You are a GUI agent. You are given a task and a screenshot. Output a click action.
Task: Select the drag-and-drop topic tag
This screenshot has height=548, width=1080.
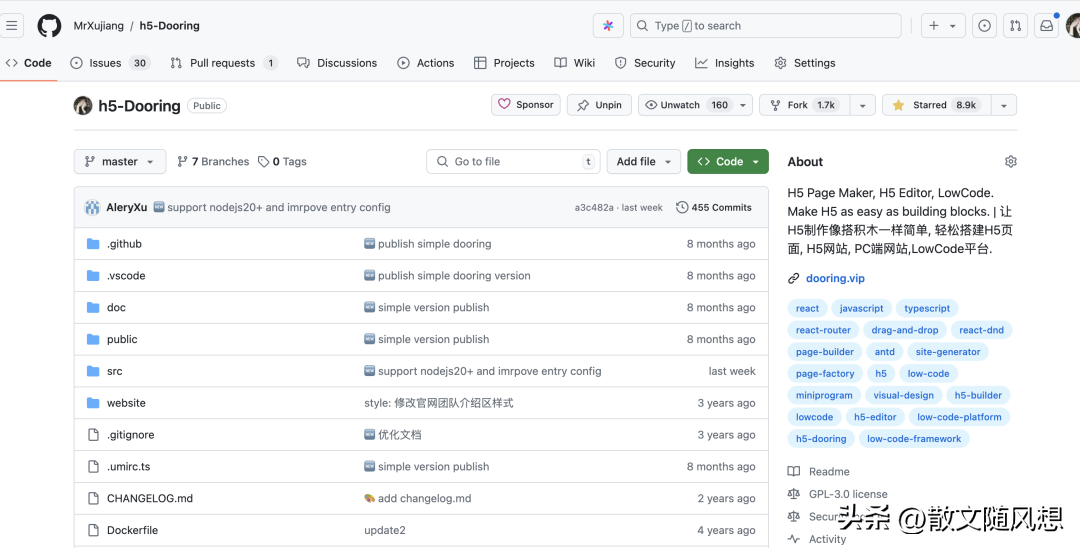point(904,330)
